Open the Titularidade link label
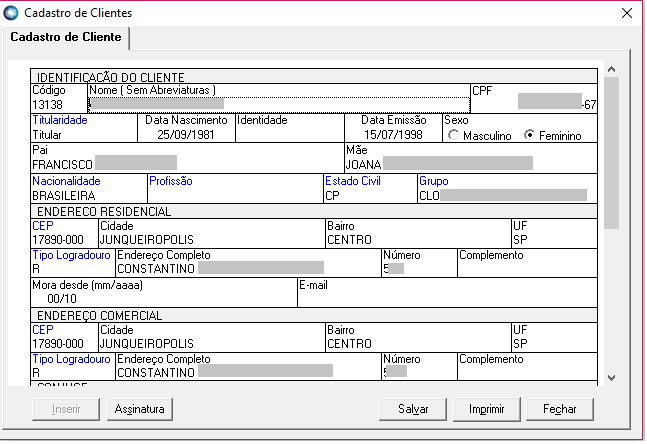The width and height of the screenshot is (647, 444). (60, 120)
